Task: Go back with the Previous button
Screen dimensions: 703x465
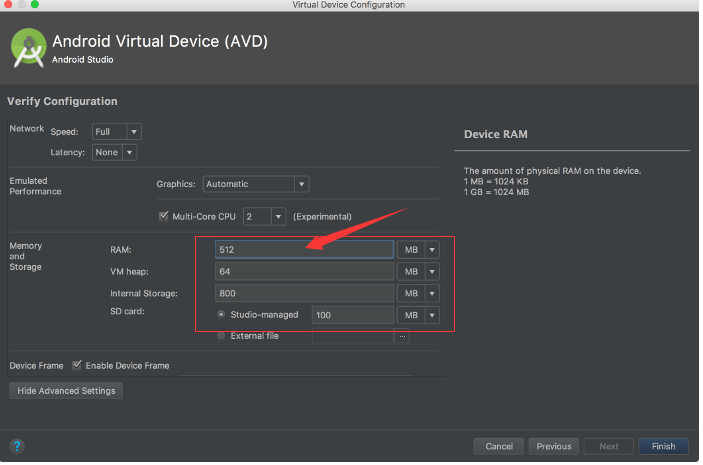Action: tap(554, 446)
